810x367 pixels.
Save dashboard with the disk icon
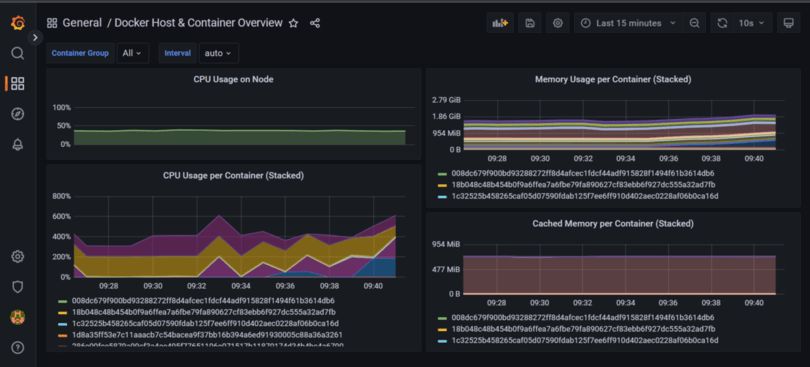[x=529, y=23]
